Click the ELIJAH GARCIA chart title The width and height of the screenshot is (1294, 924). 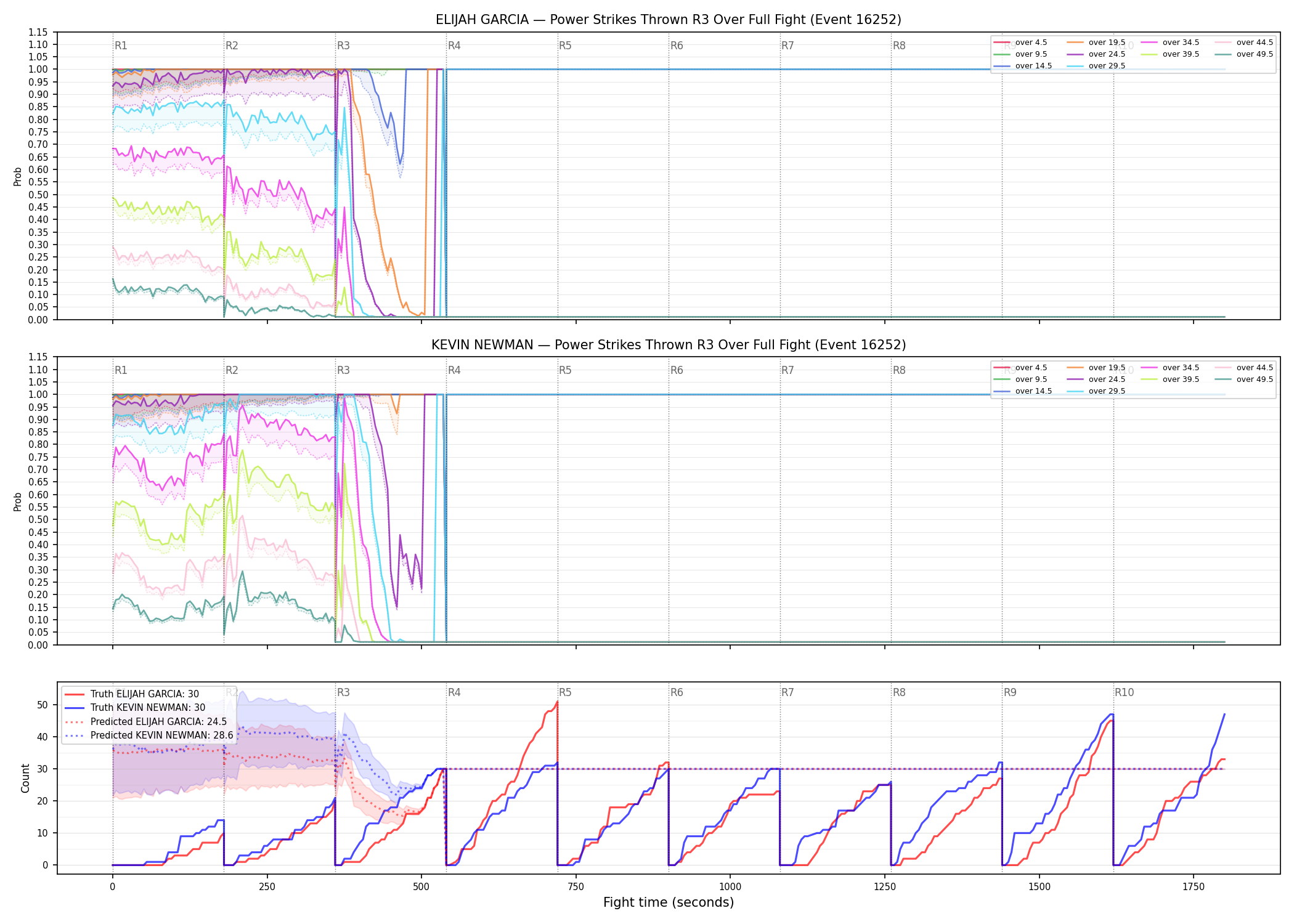tap(669, 20)
